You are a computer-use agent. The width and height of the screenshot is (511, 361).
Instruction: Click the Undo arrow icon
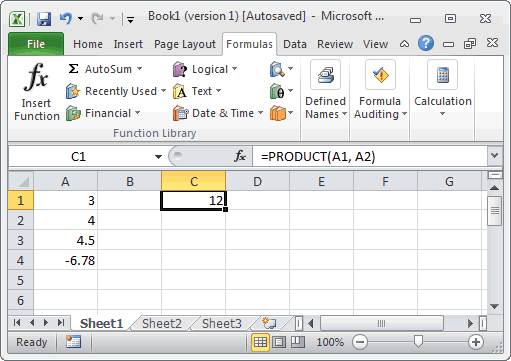point(66,18)
